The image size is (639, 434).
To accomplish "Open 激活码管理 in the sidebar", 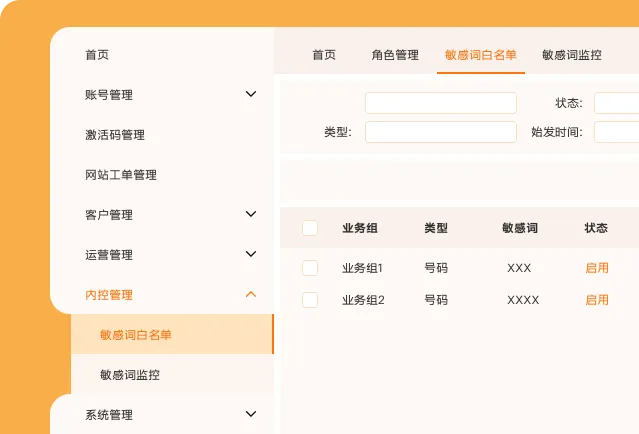I will (x=115, y=135).
